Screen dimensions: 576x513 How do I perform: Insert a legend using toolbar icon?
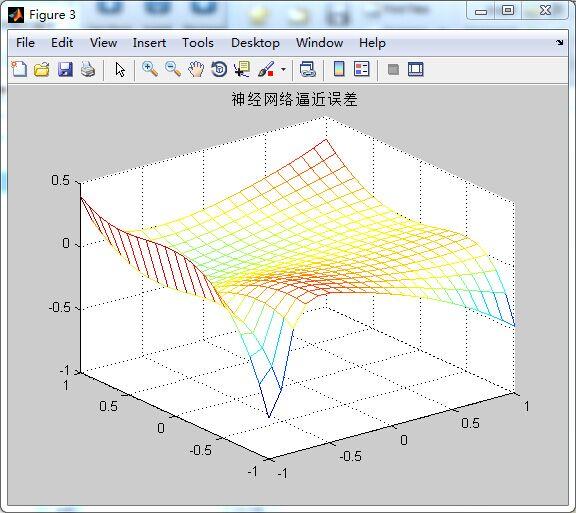click(x=361, y=69)
